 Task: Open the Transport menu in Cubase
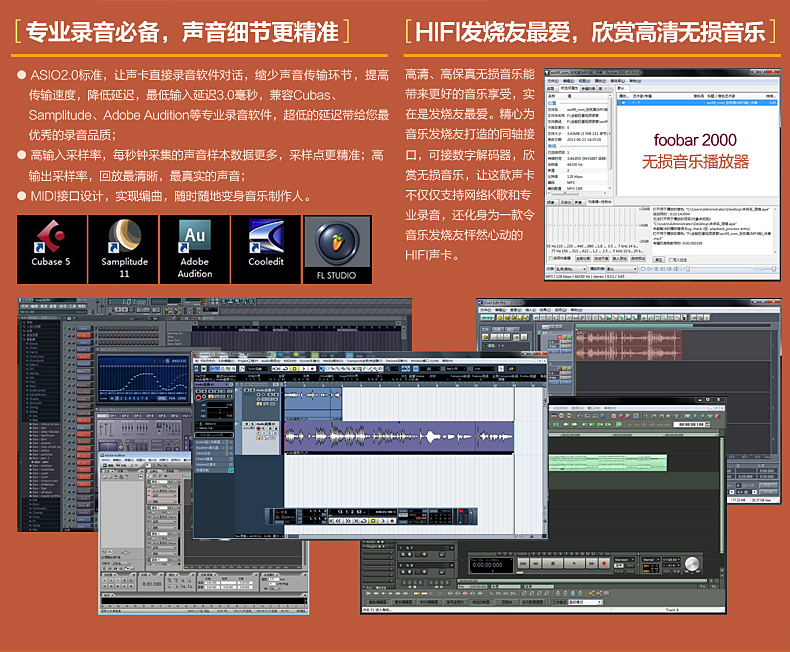click(365, 361)
